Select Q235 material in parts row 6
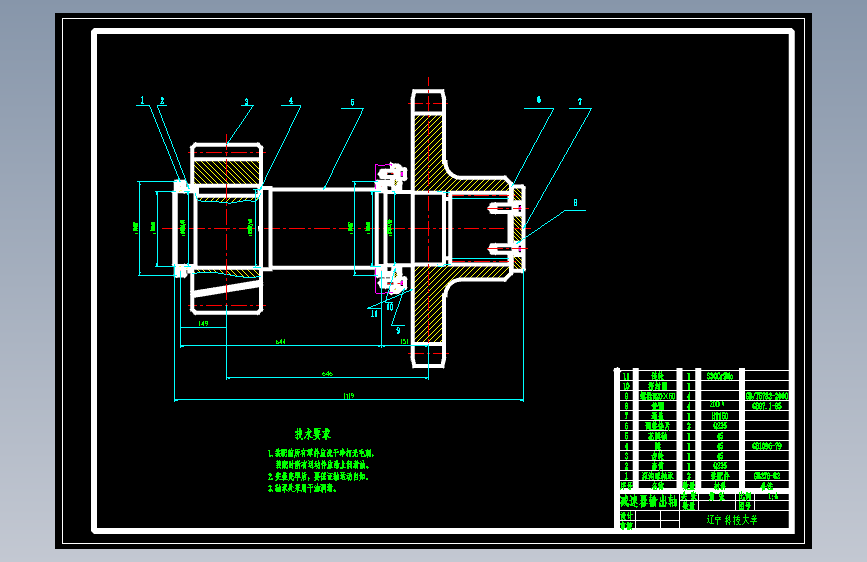The image size is (867, 562). coord(720,426)
